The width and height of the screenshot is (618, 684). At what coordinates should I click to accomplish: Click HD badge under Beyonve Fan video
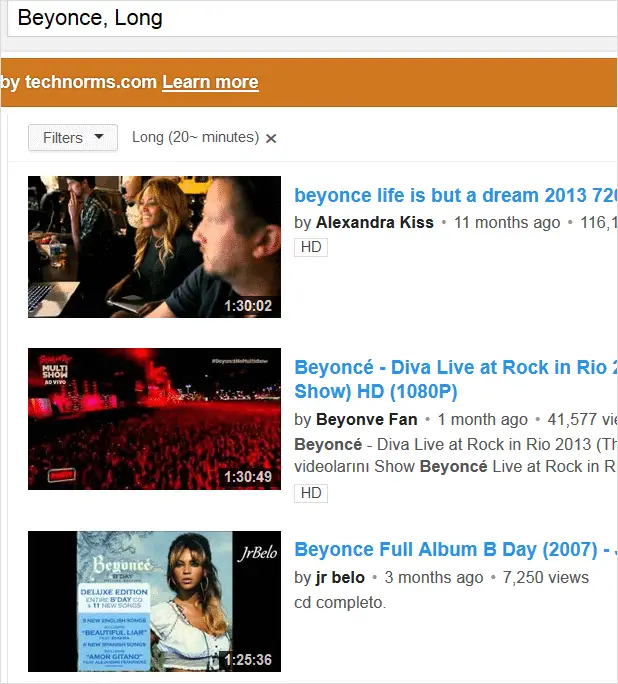[x=311, y=493]
